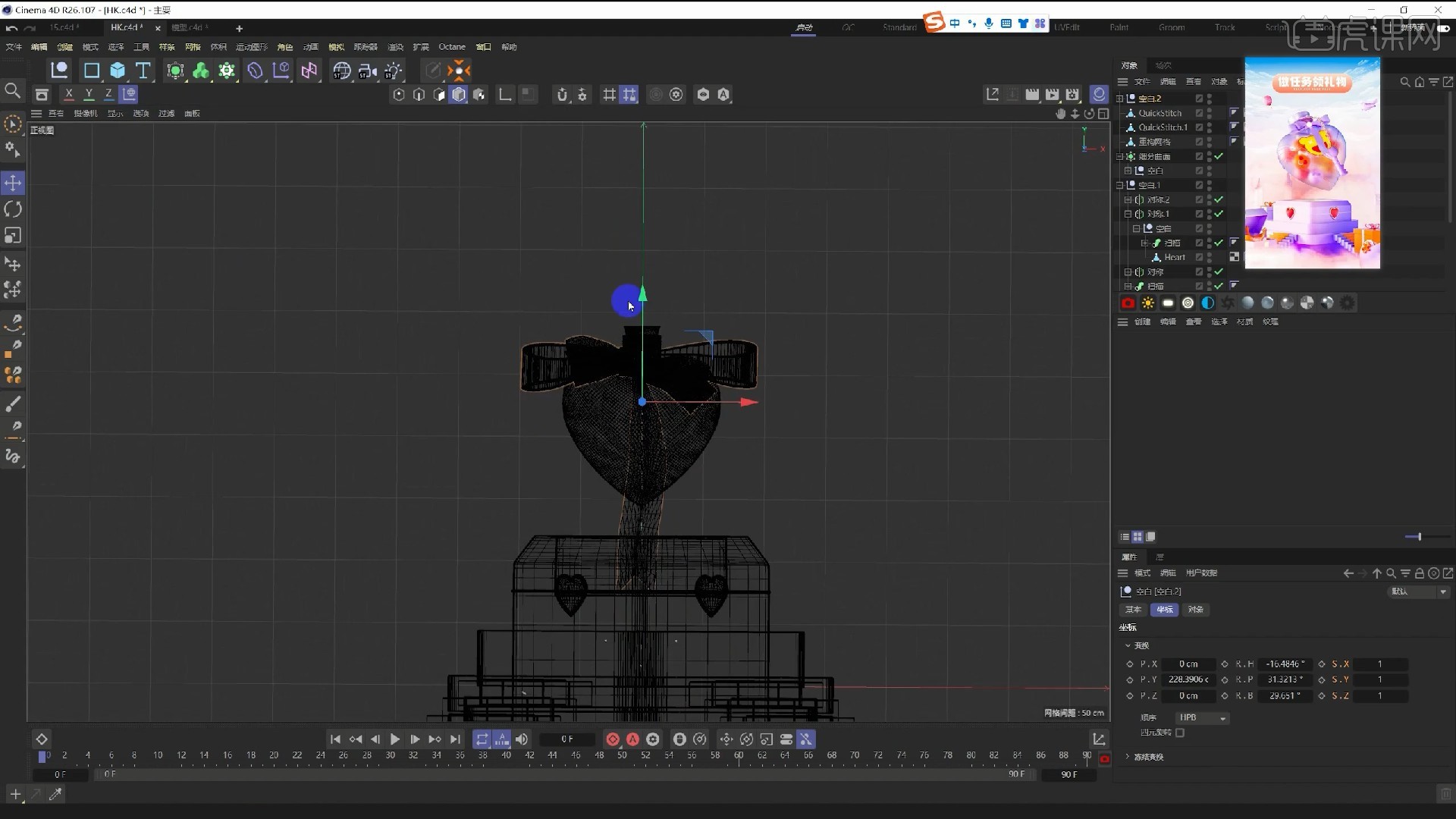Image resolution: width=1456 pixels, height=819 pixels.
Task: Select the Text spline tool
Action: tap(143, 71)
